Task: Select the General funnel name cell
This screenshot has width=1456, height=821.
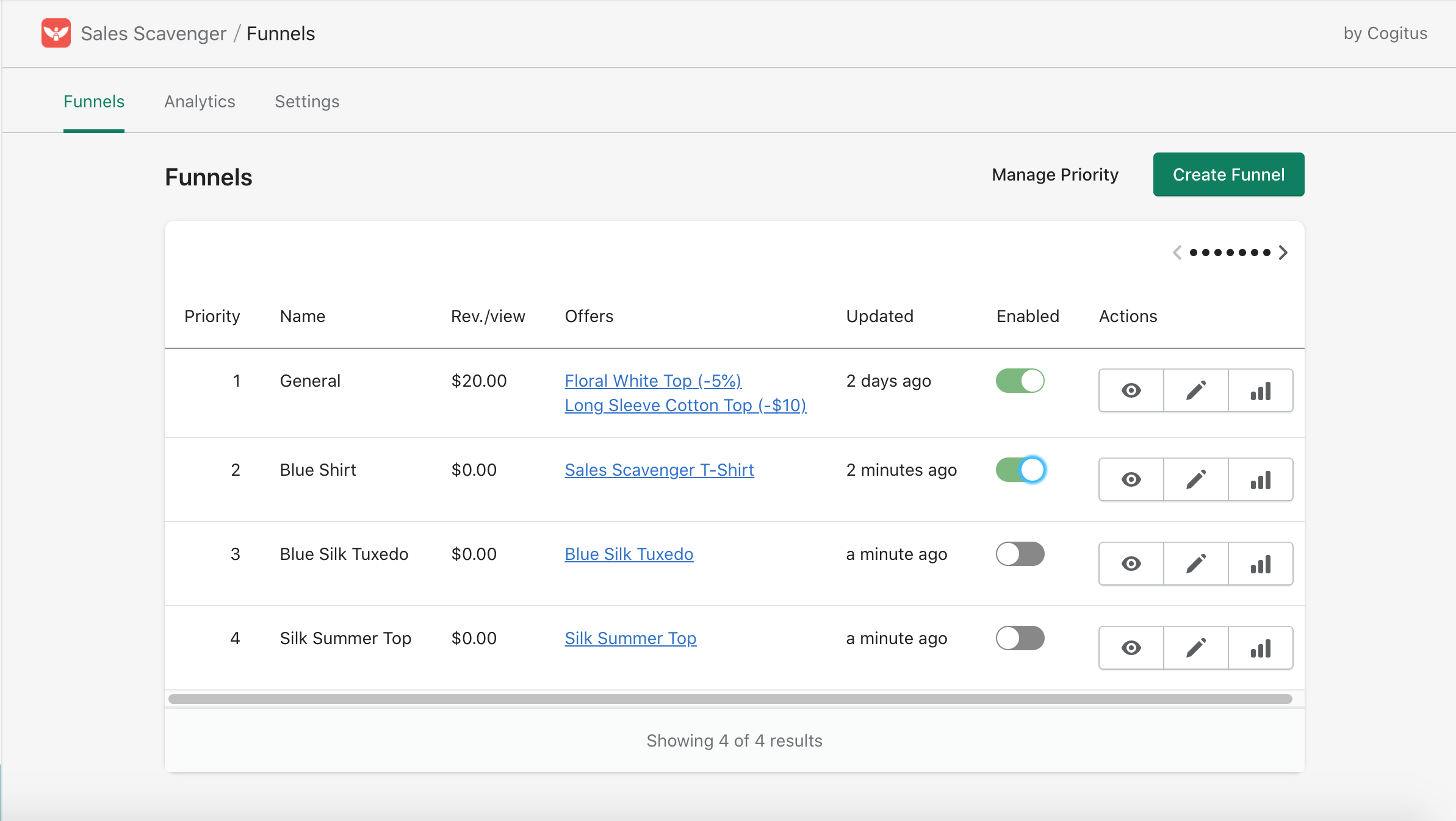Action: [310, 381]
